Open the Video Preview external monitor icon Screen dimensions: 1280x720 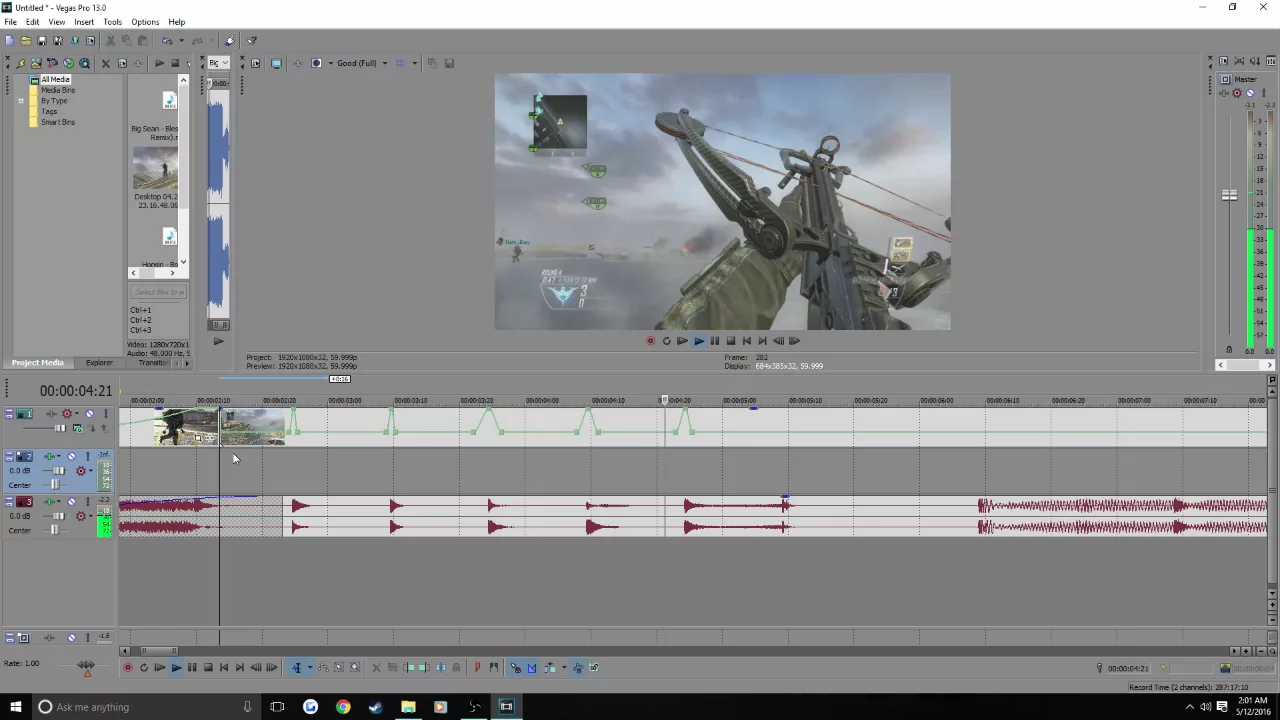tap(276, 63)
